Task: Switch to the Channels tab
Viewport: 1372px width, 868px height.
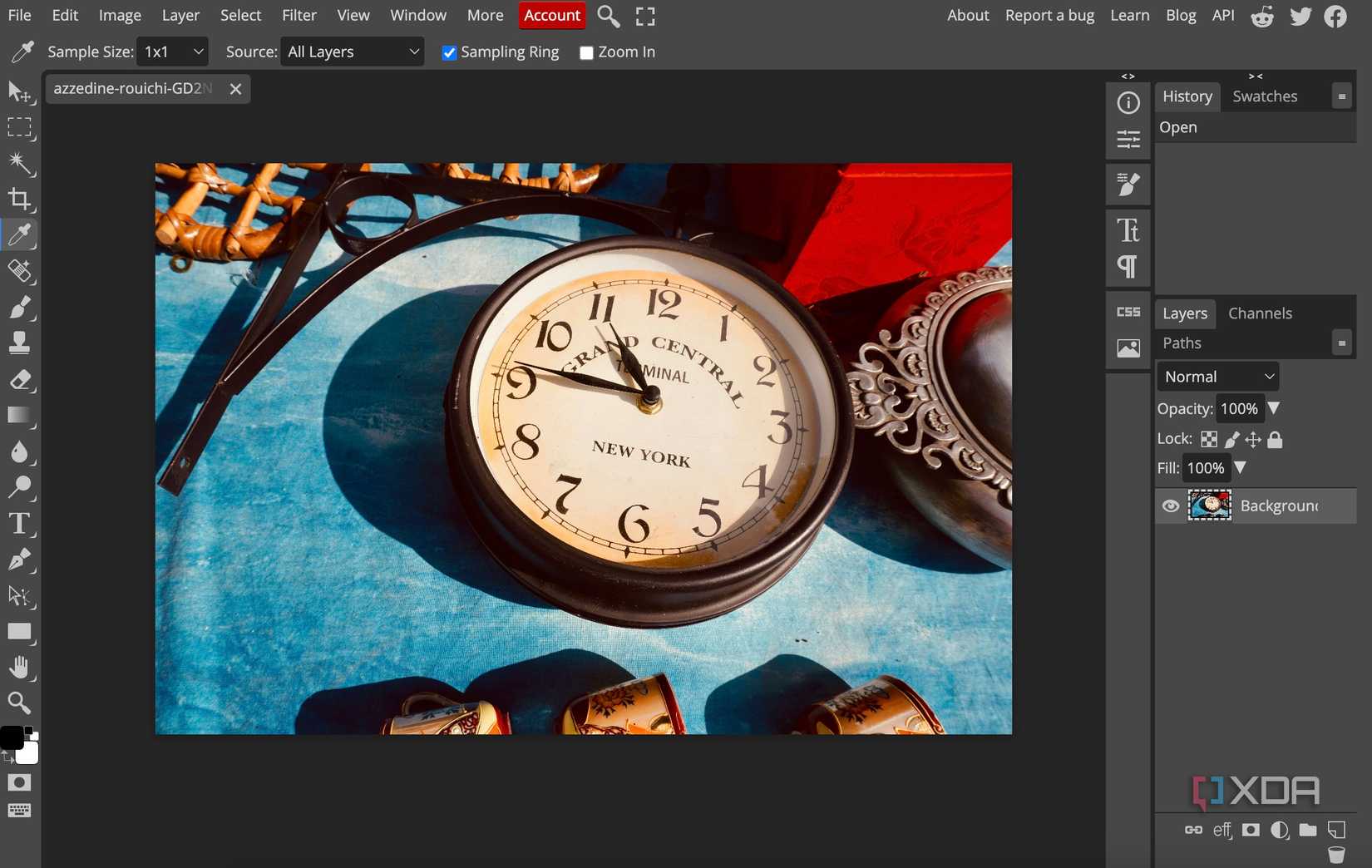Action: pos(1259,313)
